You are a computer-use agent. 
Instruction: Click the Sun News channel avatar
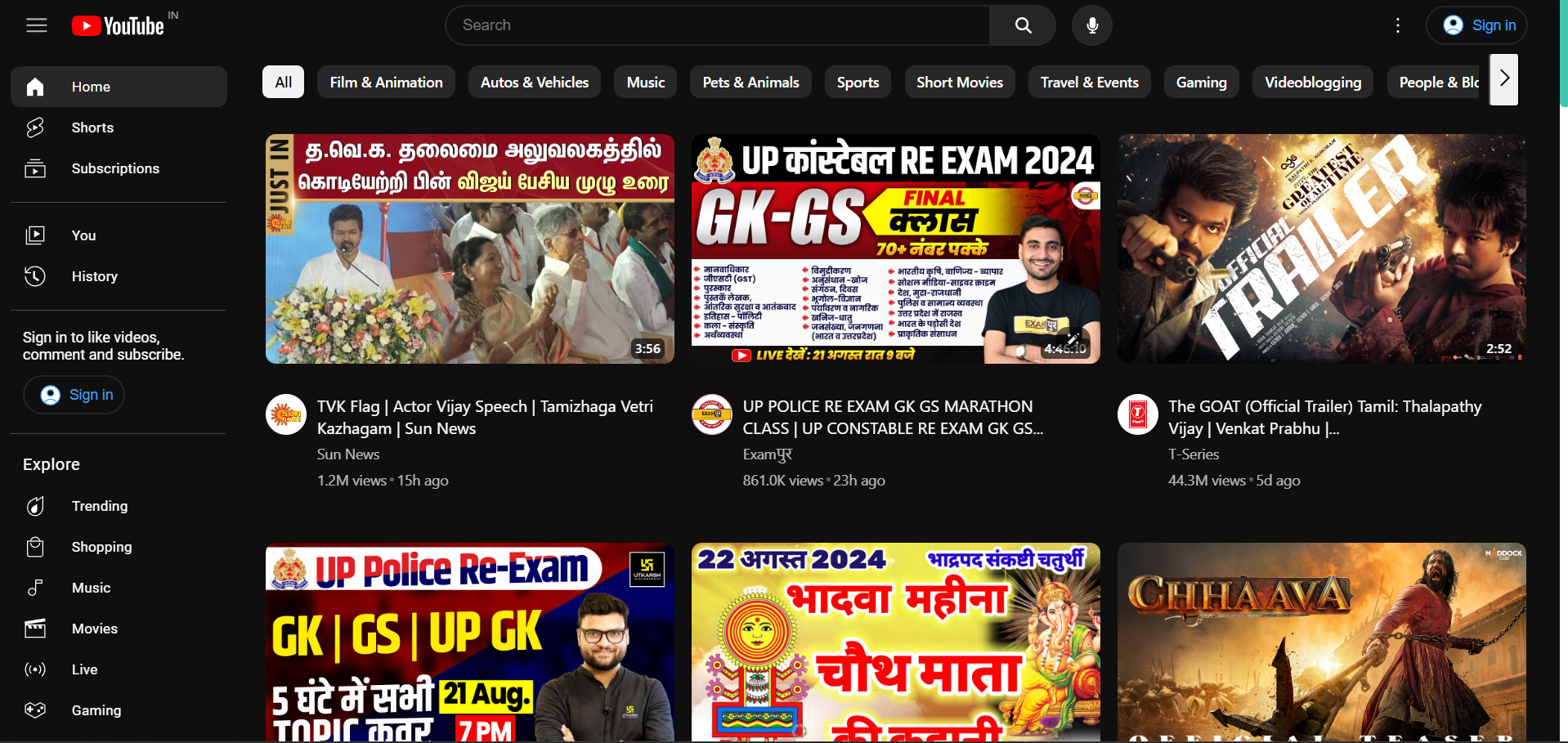pyautogui.click(x=286, y=414)
